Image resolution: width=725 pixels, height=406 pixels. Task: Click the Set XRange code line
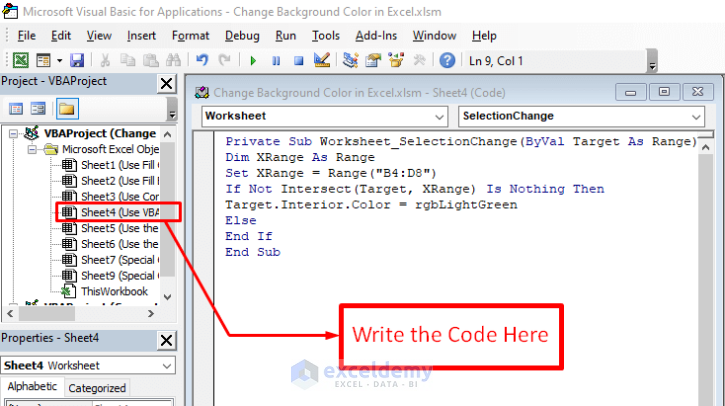click(331, 173)
